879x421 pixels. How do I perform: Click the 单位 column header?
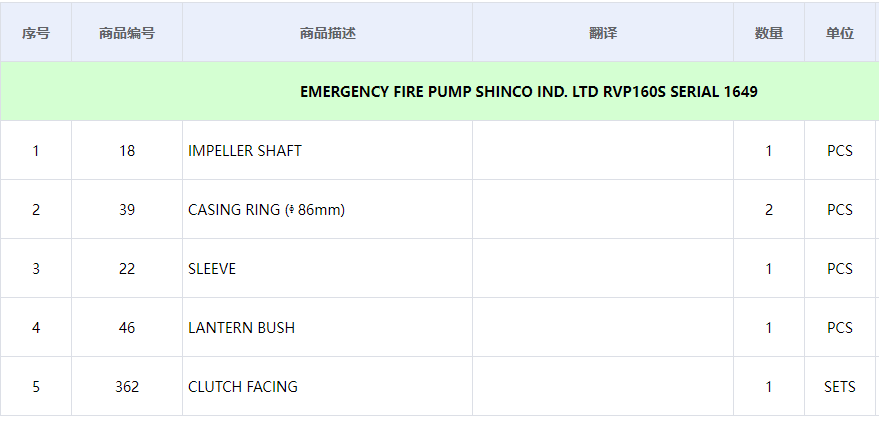click(x=840, y=33)
